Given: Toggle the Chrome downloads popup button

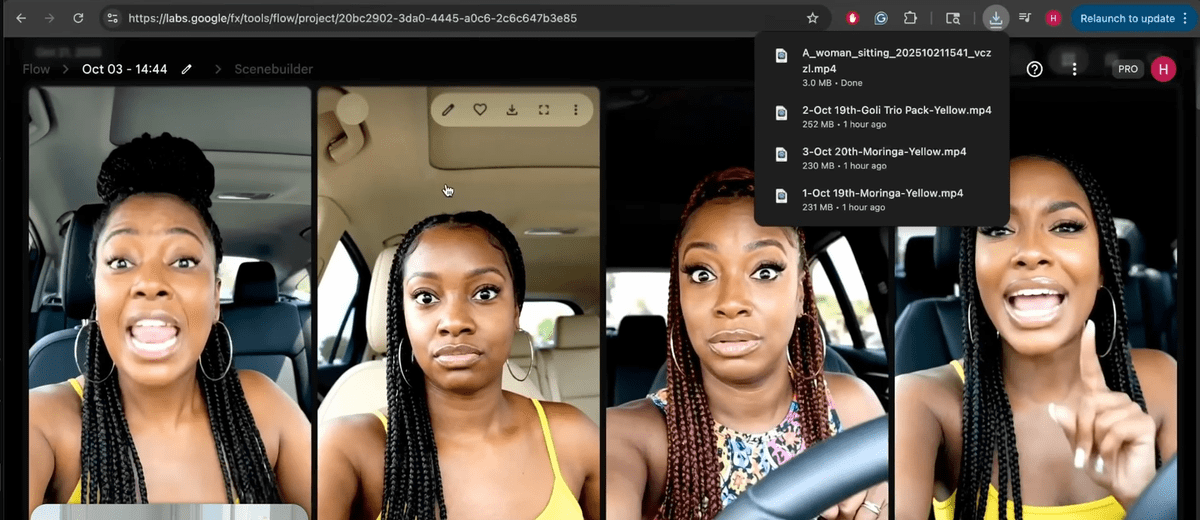Looking at the screenshot, I should tap(995, 18).
